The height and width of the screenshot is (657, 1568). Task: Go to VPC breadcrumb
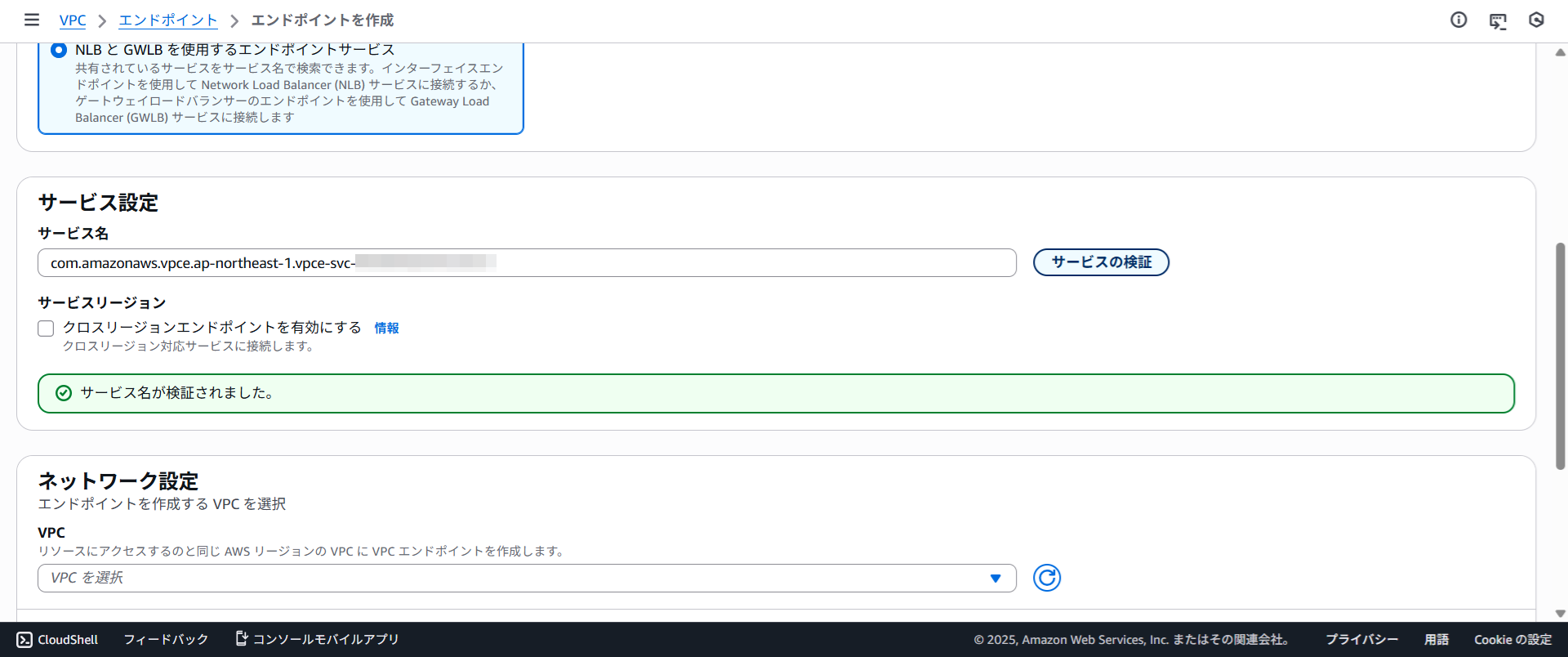coord(73,20)
